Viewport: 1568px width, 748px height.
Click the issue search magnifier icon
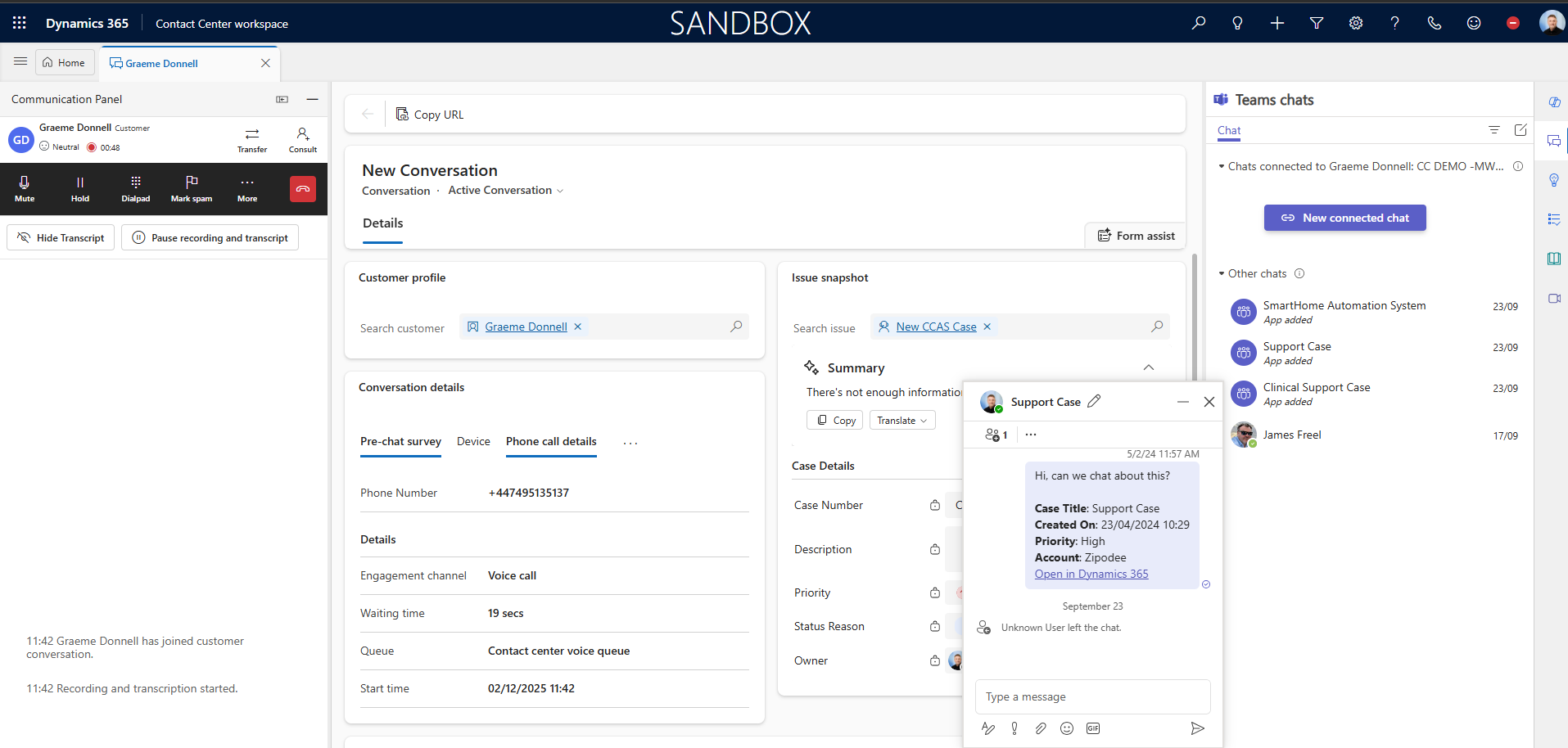1157,327
